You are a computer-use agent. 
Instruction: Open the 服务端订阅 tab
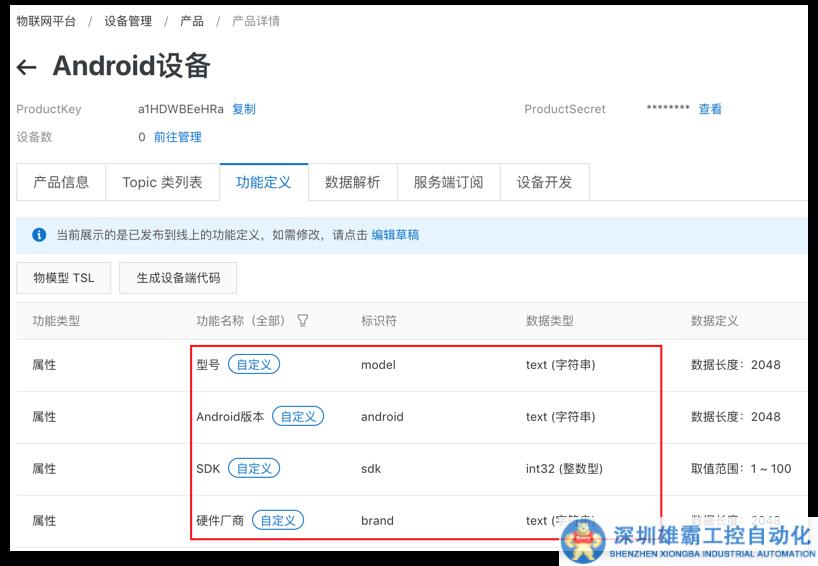tap(448, 182)
